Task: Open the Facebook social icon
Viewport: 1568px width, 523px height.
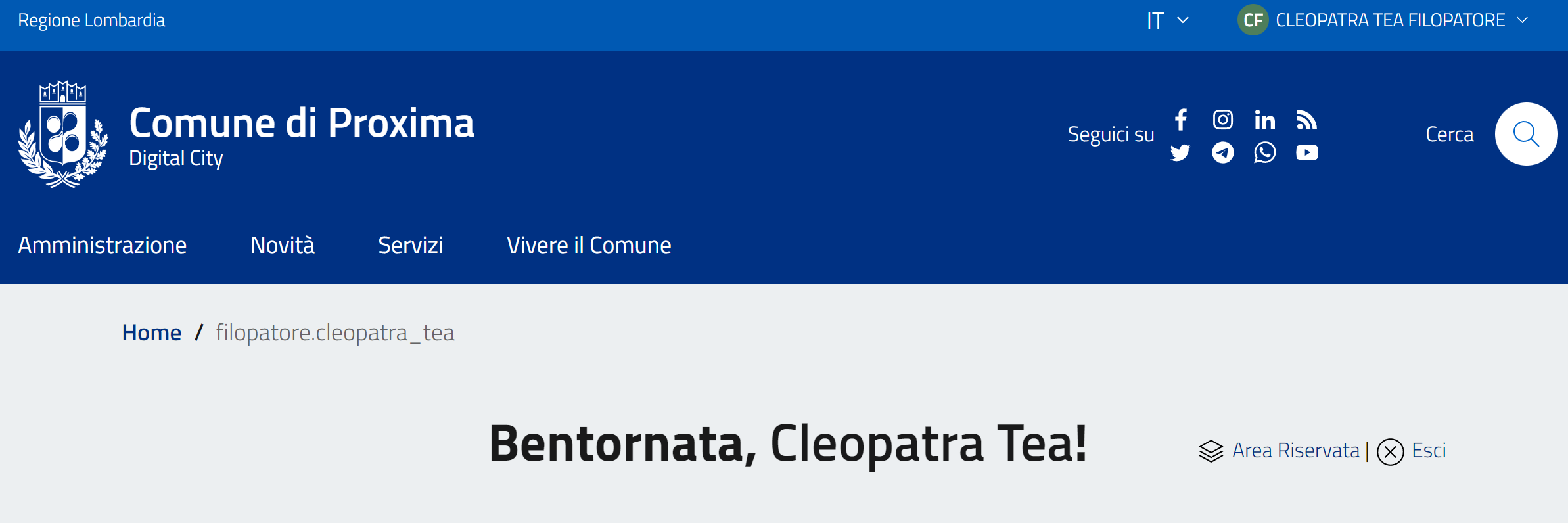Action: point(1181,120)
